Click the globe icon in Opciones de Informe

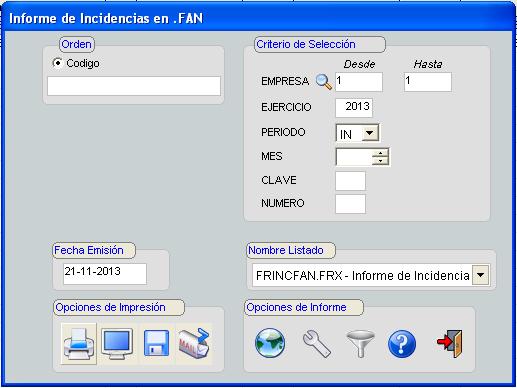point(270,343)
